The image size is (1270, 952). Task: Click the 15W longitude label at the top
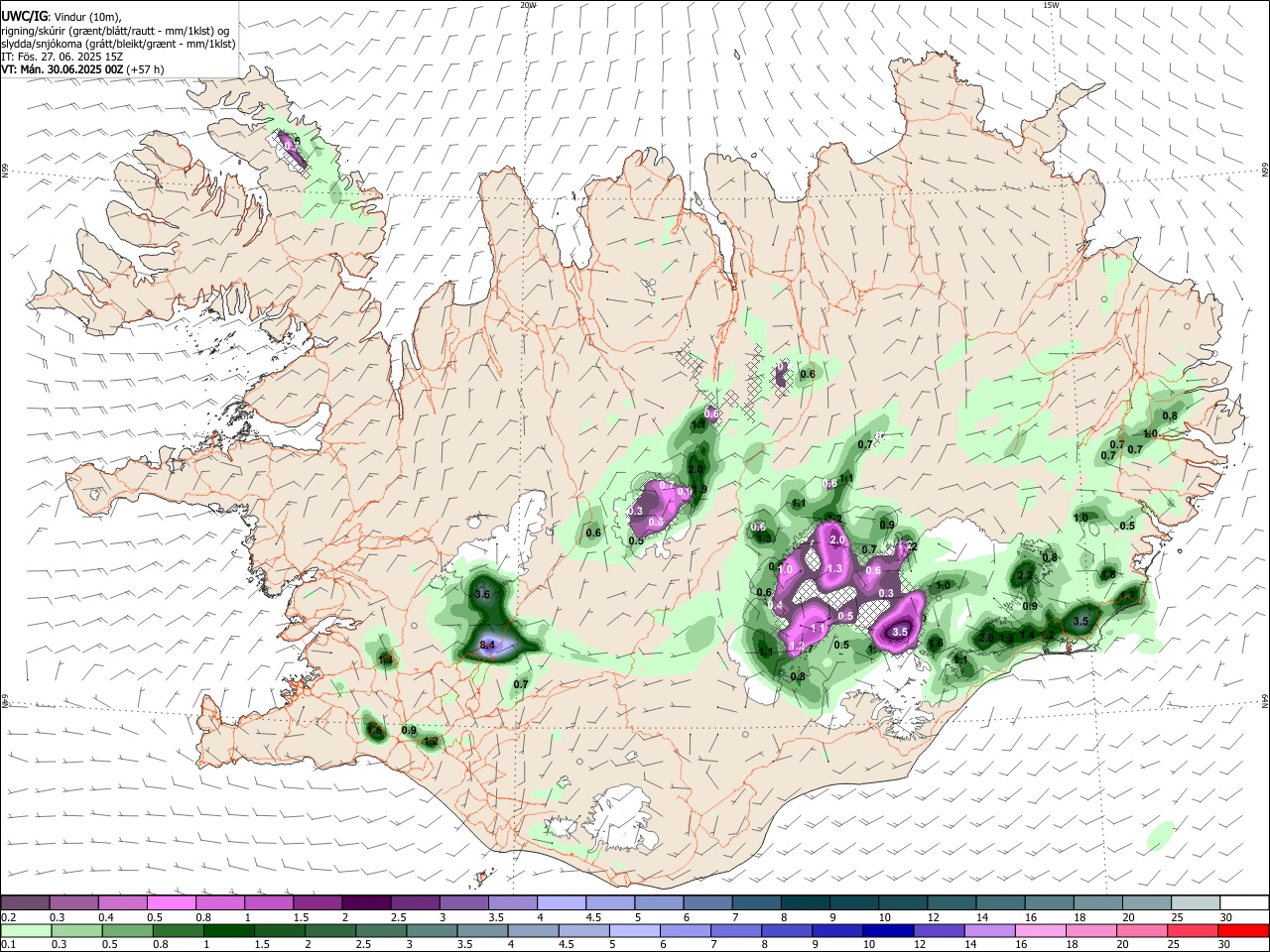(x=1051, y=5)
